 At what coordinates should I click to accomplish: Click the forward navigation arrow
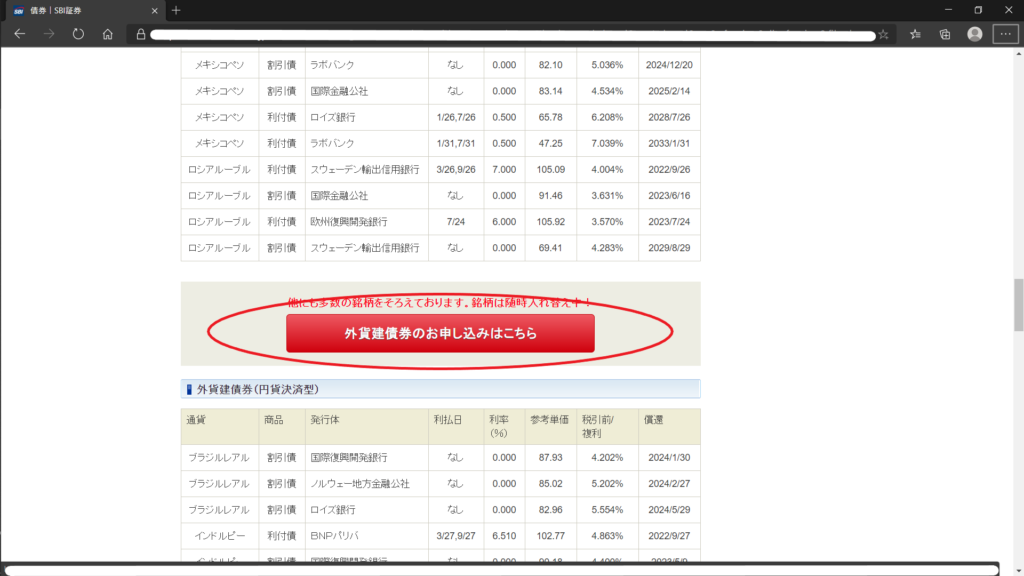[49, 34]
